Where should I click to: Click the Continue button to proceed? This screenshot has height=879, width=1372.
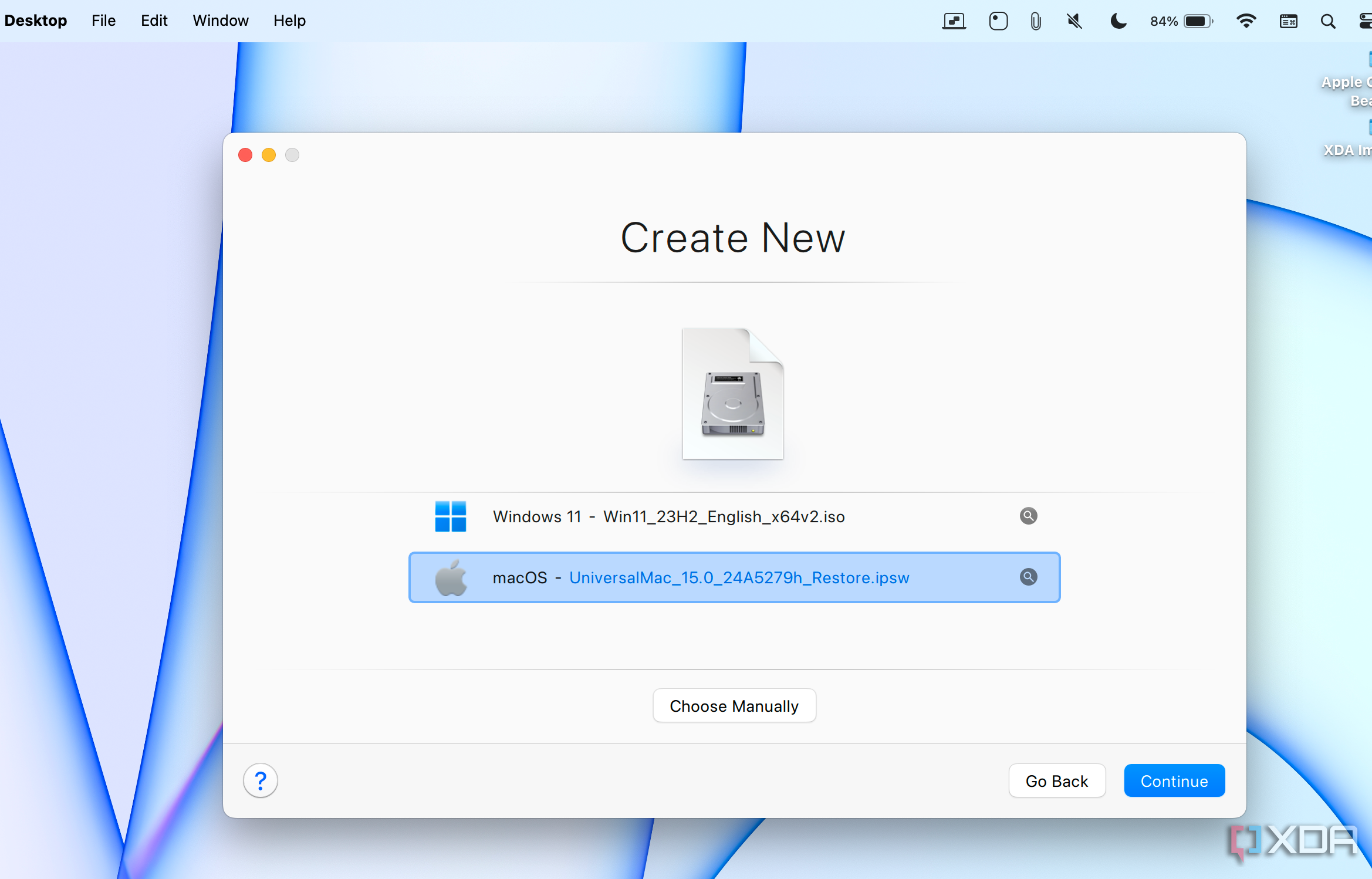click(1172, 781)
